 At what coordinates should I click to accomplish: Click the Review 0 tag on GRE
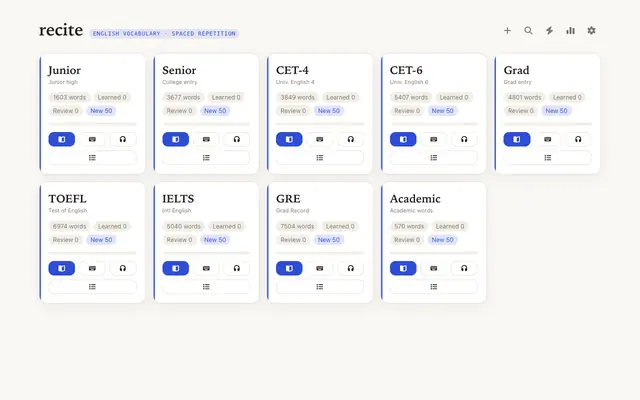293,240
